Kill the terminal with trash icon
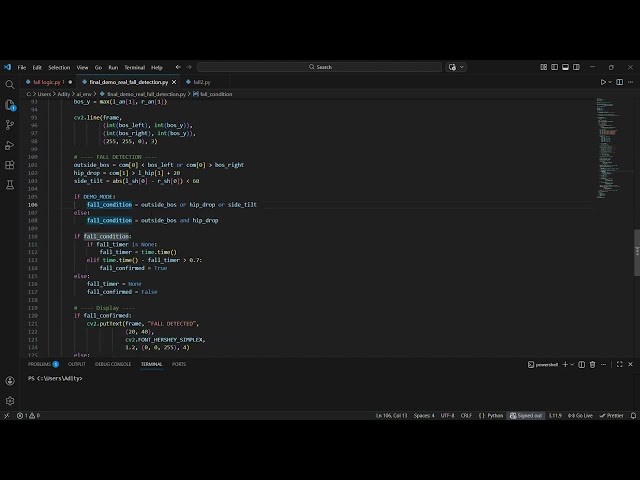This screenshot has height=480, width=640. 593,364
